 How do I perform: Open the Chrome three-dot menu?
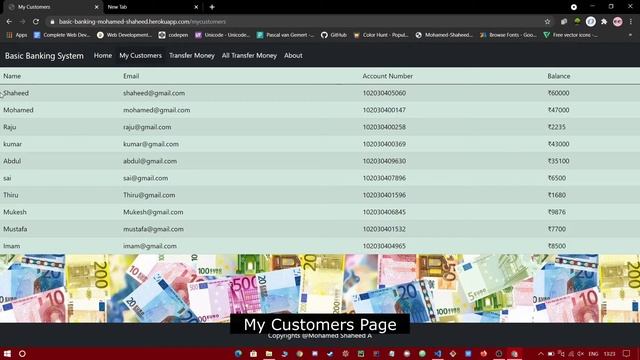pos(631,22)
